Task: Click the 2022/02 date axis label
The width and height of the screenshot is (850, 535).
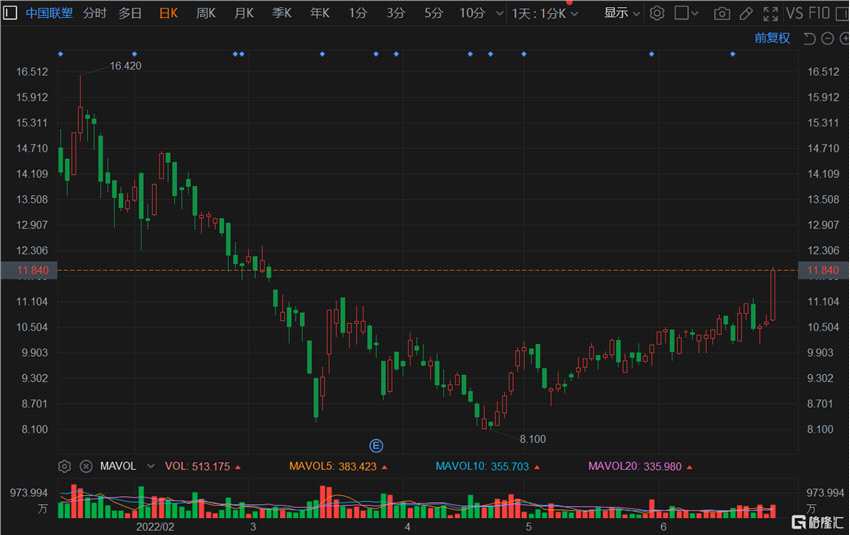Action: (155, 526)
